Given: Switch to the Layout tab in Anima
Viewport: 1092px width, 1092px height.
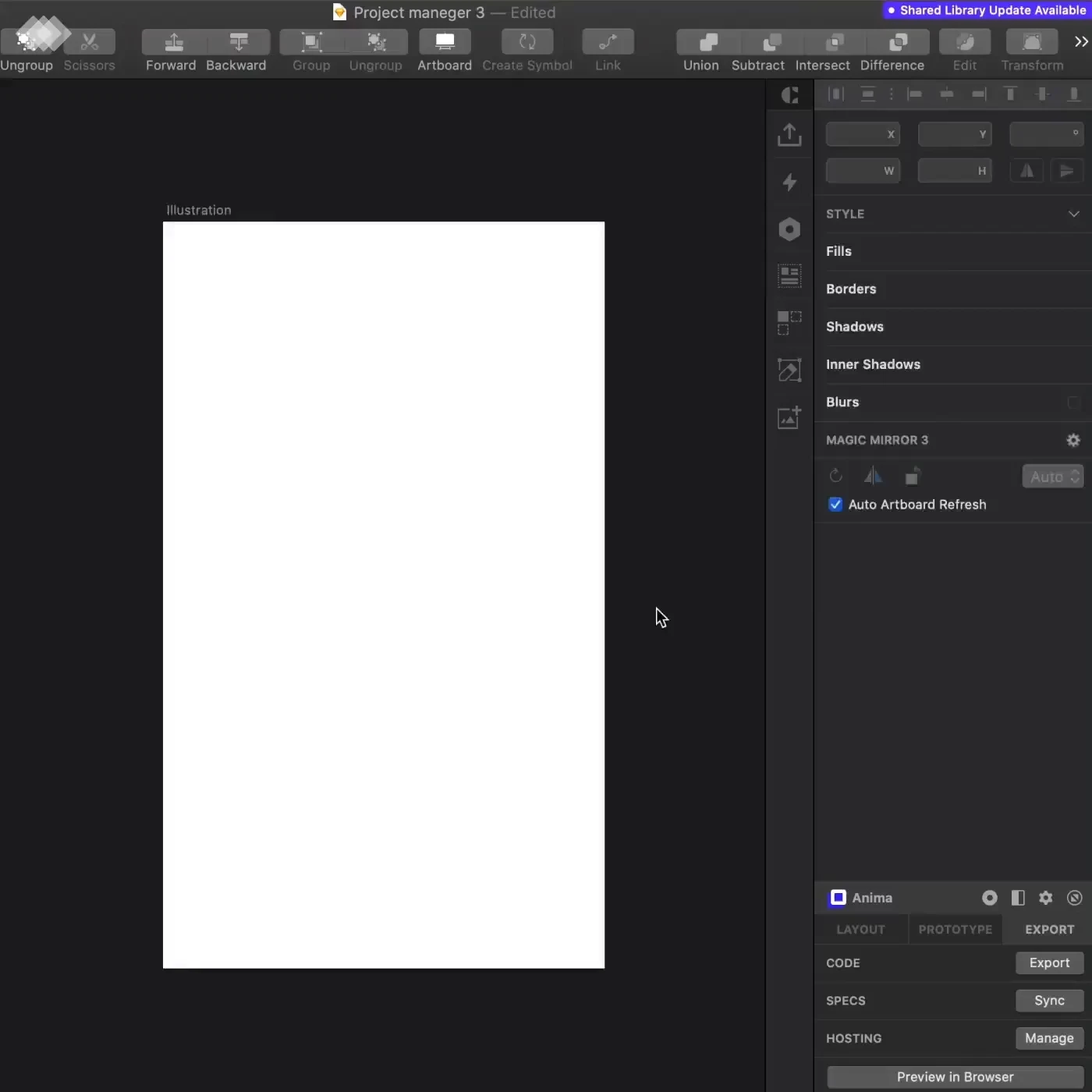Looking at the screenshot, I should click(x=860, y=930).
